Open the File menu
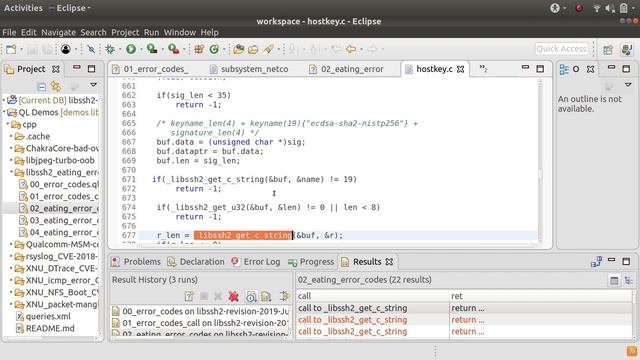This screenshot has height=360, width=640. click(9, 32)
